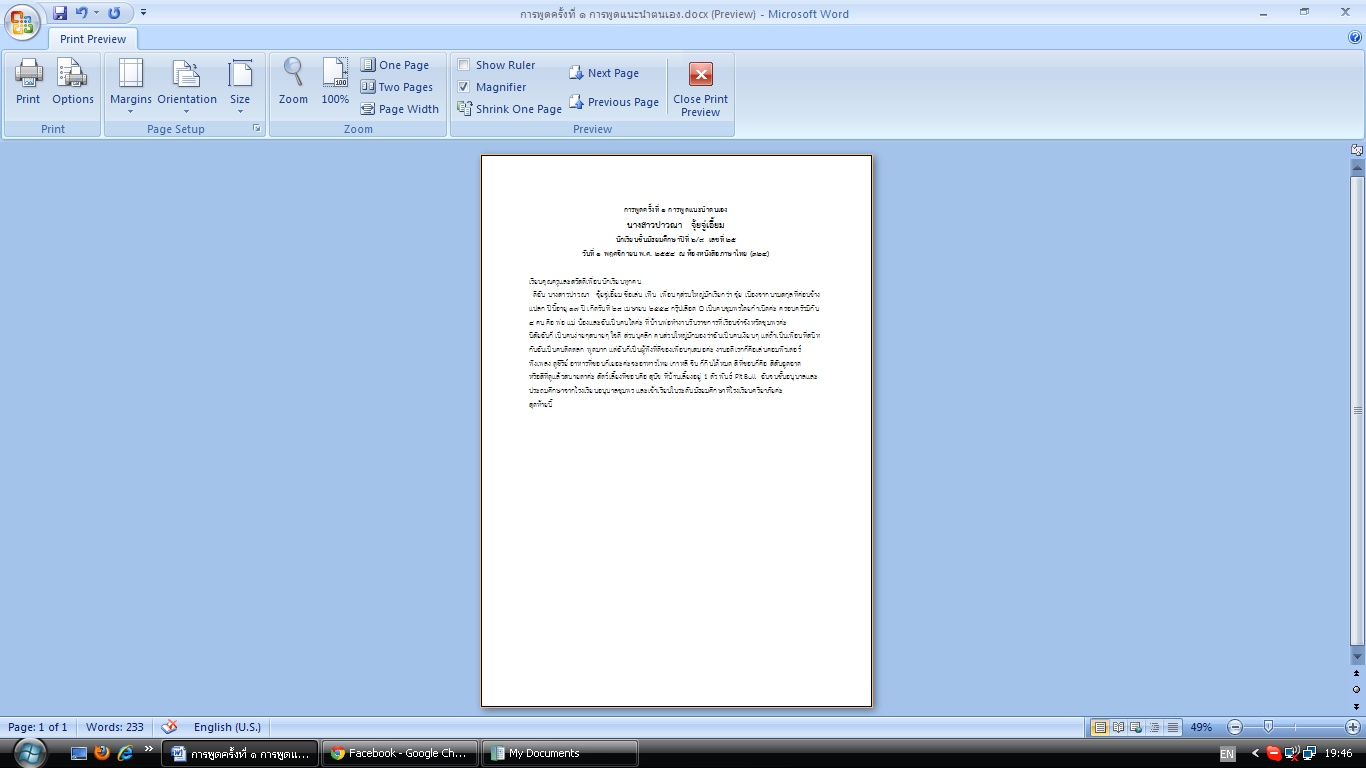
Task: Show hidden system tray icons arrow
Action: [x=1256, y=753]
